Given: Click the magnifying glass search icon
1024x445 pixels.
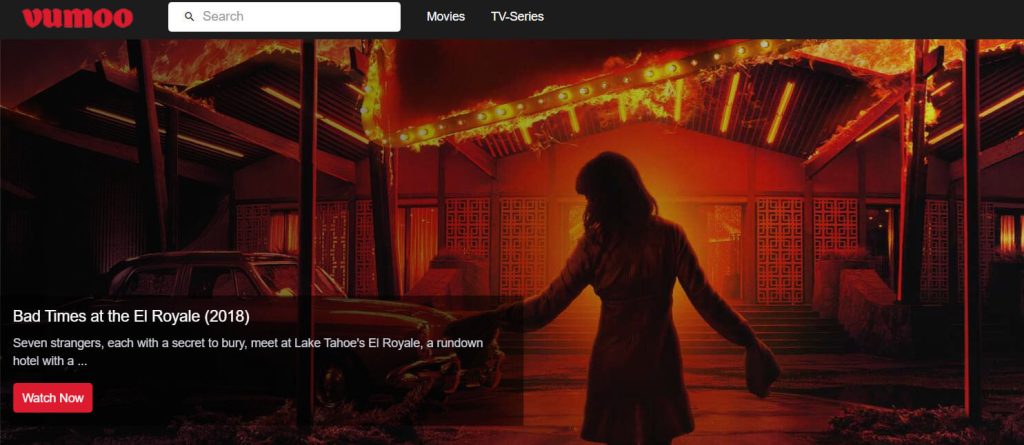Looking at the screenshot, I should (x=189, y=17).
